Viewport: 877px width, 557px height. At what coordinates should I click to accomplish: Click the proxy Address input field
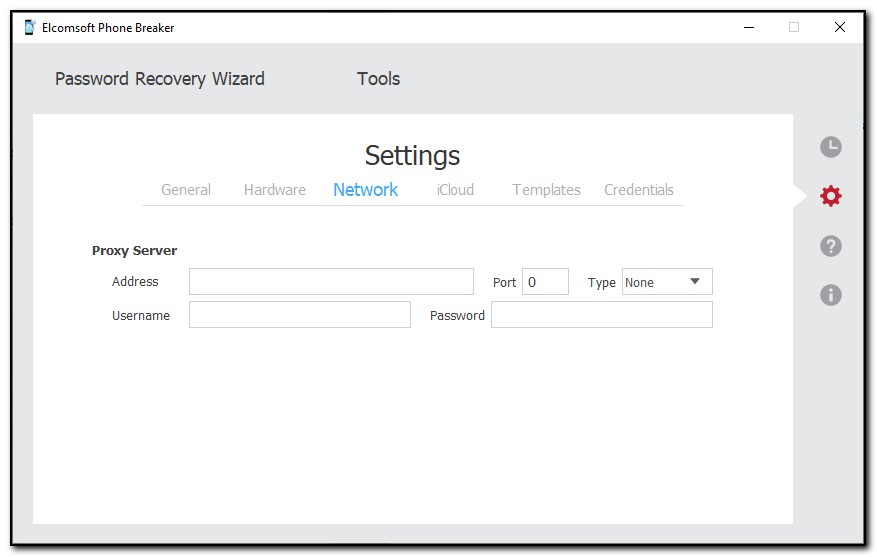click(331, 282)
